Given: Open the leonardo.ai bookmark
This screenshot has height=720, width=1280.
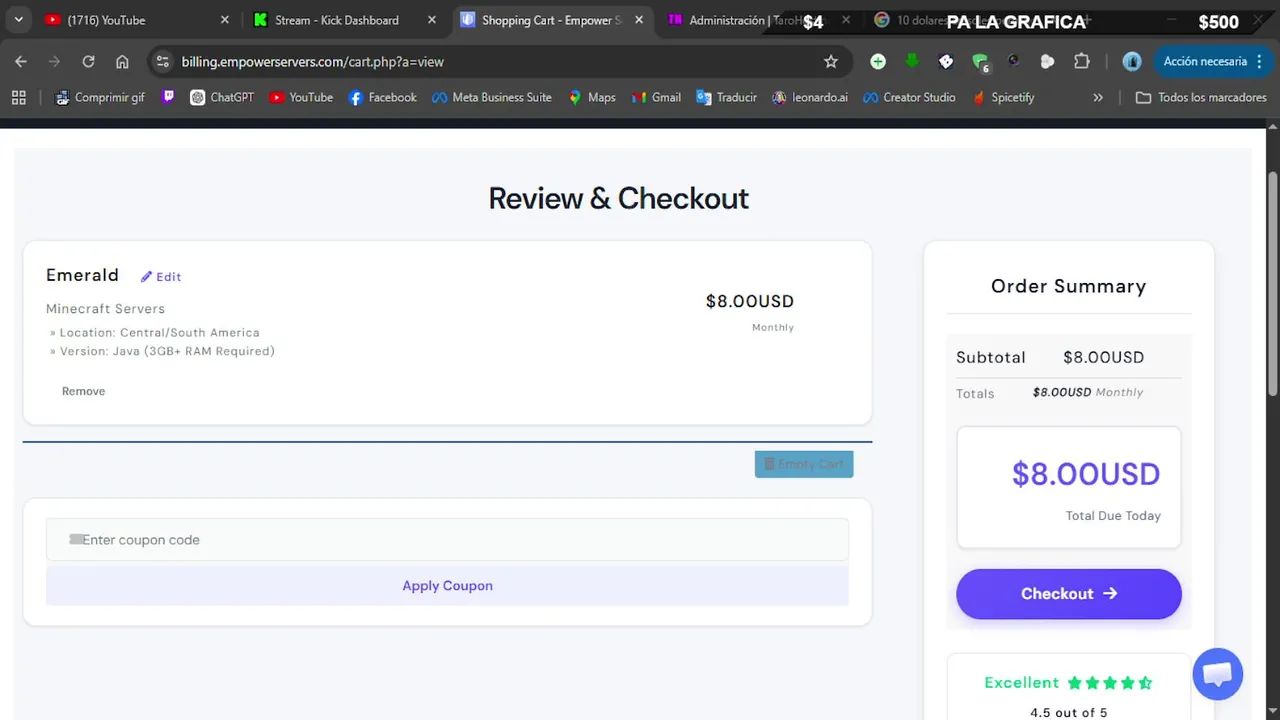Looking at the screenshot, I should pos(809,97).
